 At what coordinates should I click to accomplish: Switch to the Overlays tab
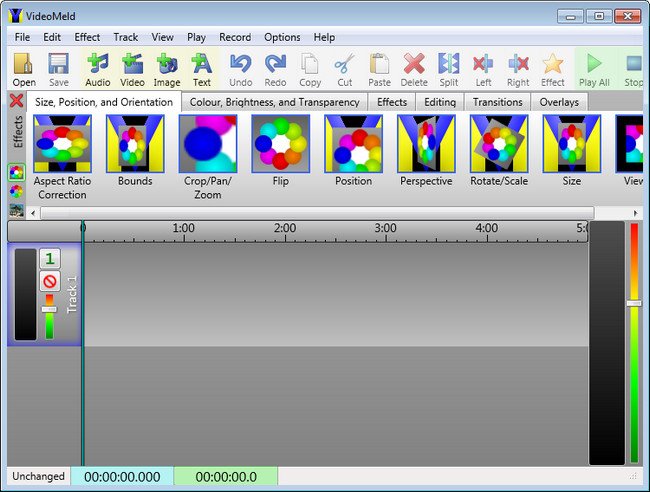click(x=559, y=102)
